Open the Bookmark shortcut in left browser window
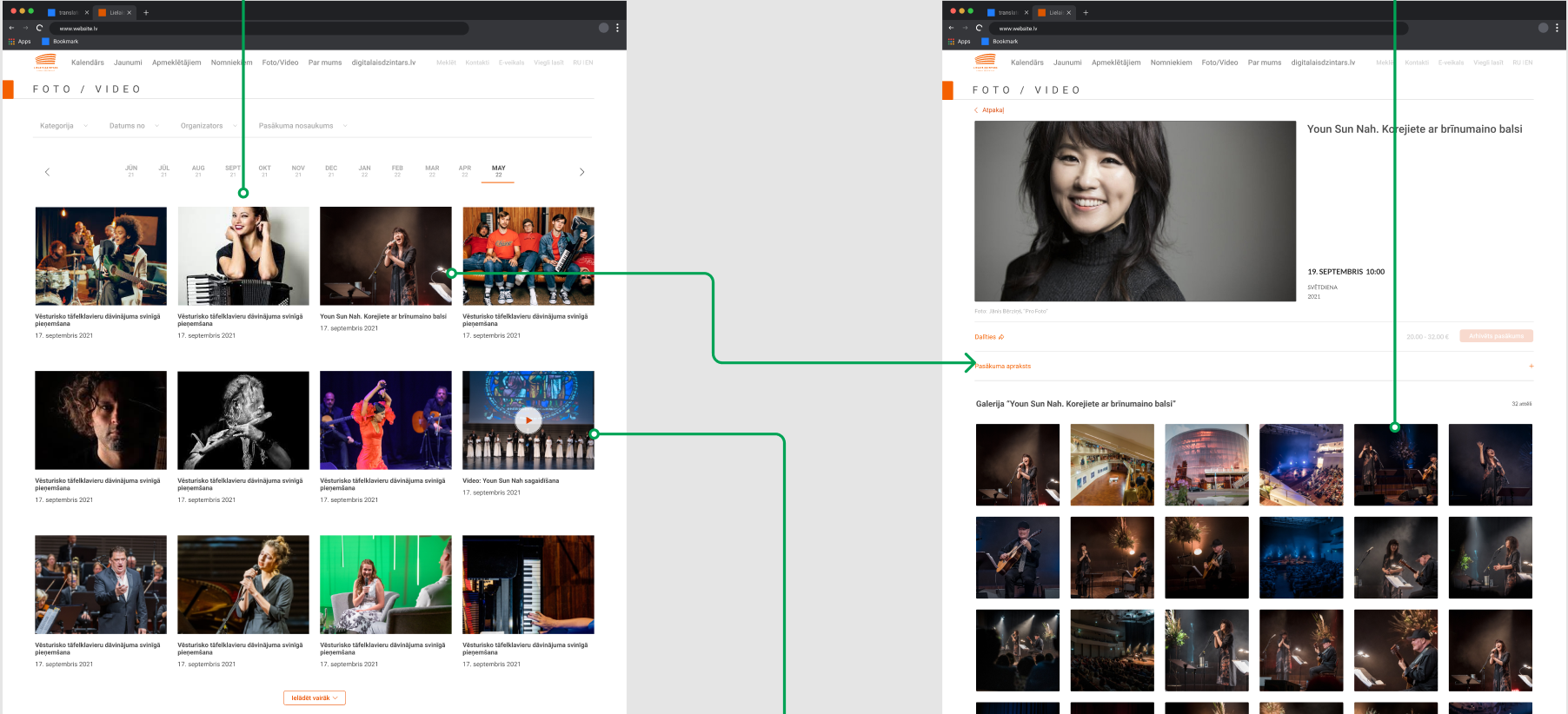The height and width of the screenshot is (714, 1568). click(x=60, y=41)
